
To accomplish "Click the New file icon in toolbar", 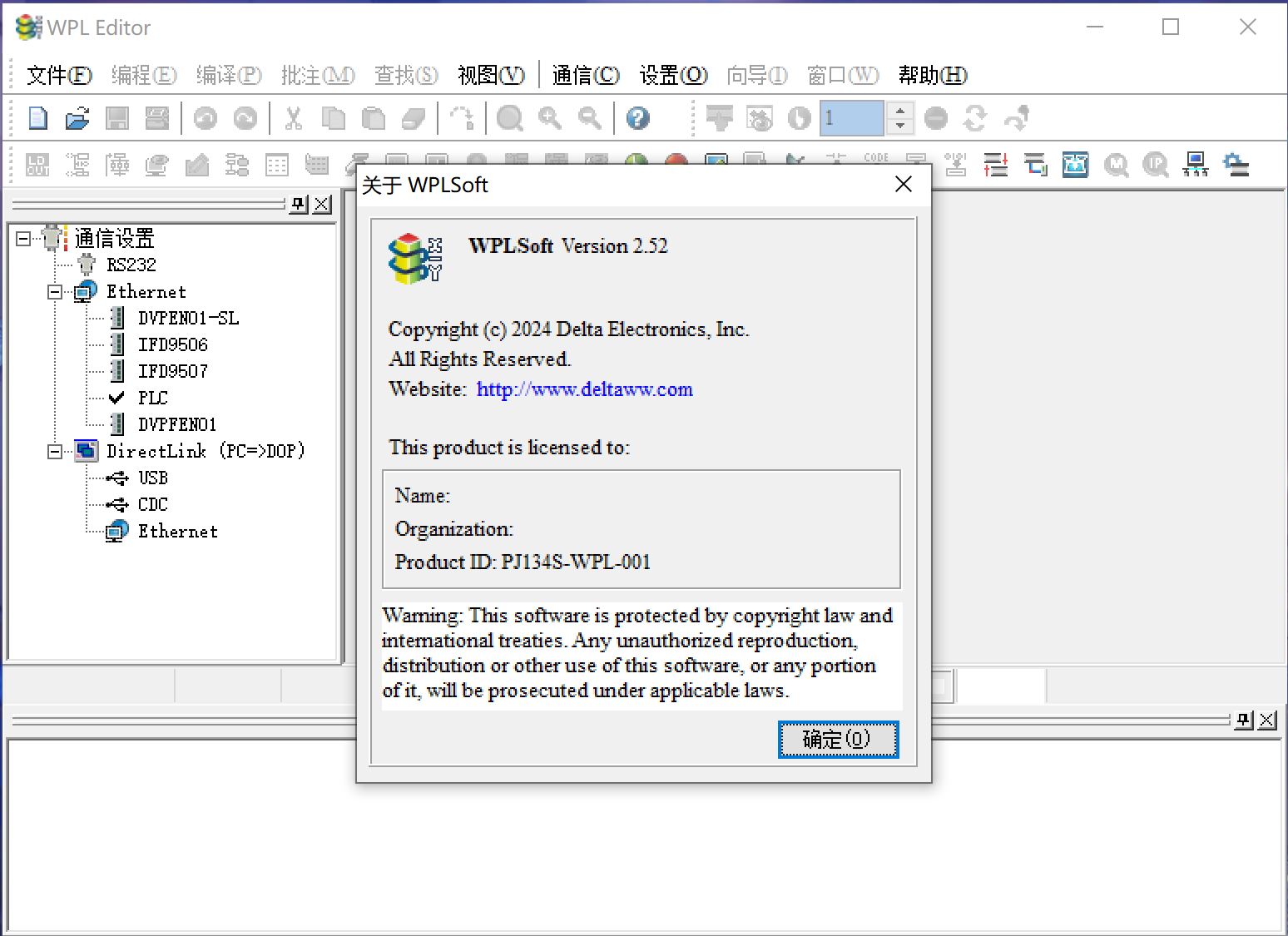I will [38, 118].
